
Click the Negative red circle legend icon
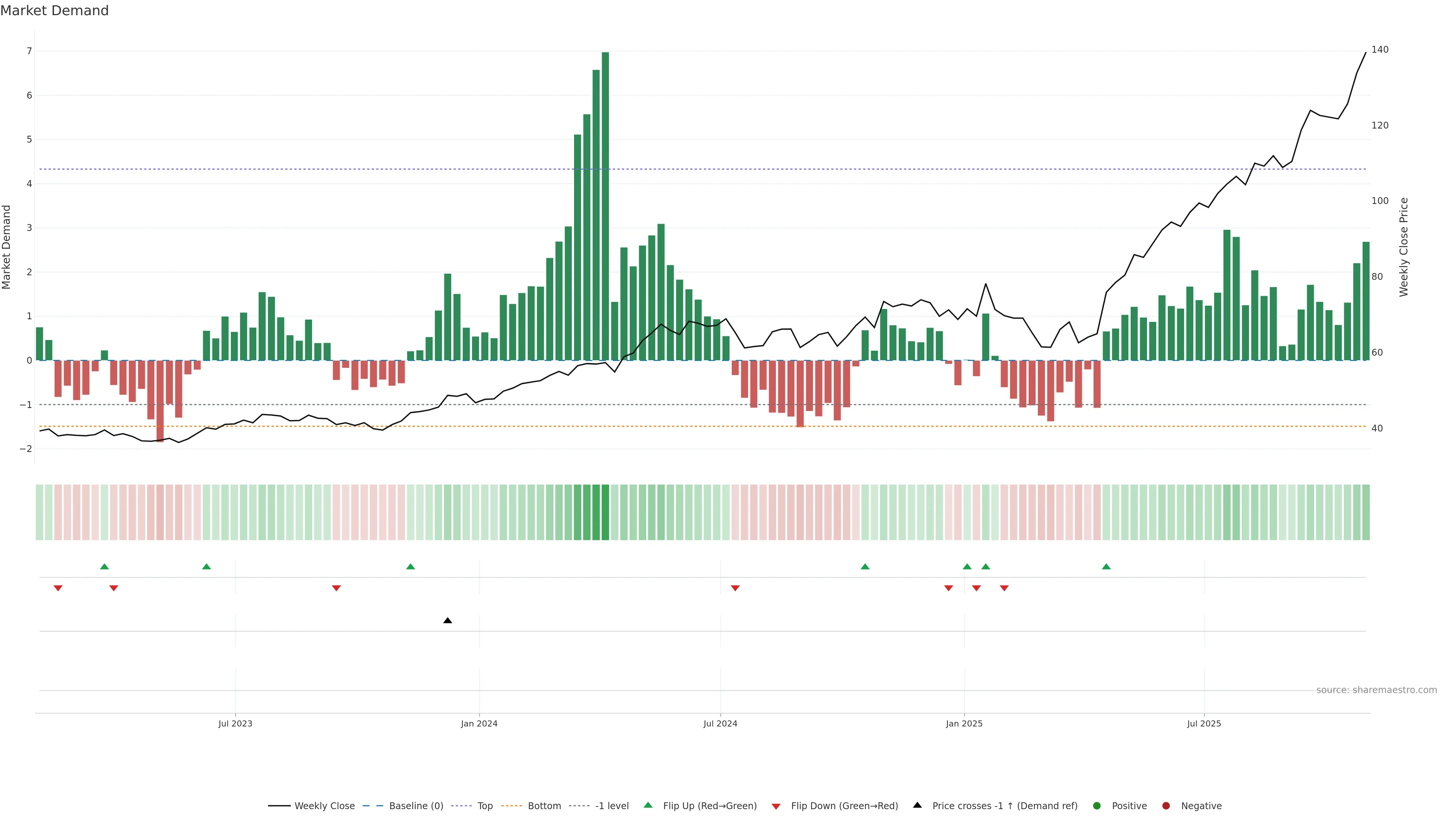(1166, 806)
